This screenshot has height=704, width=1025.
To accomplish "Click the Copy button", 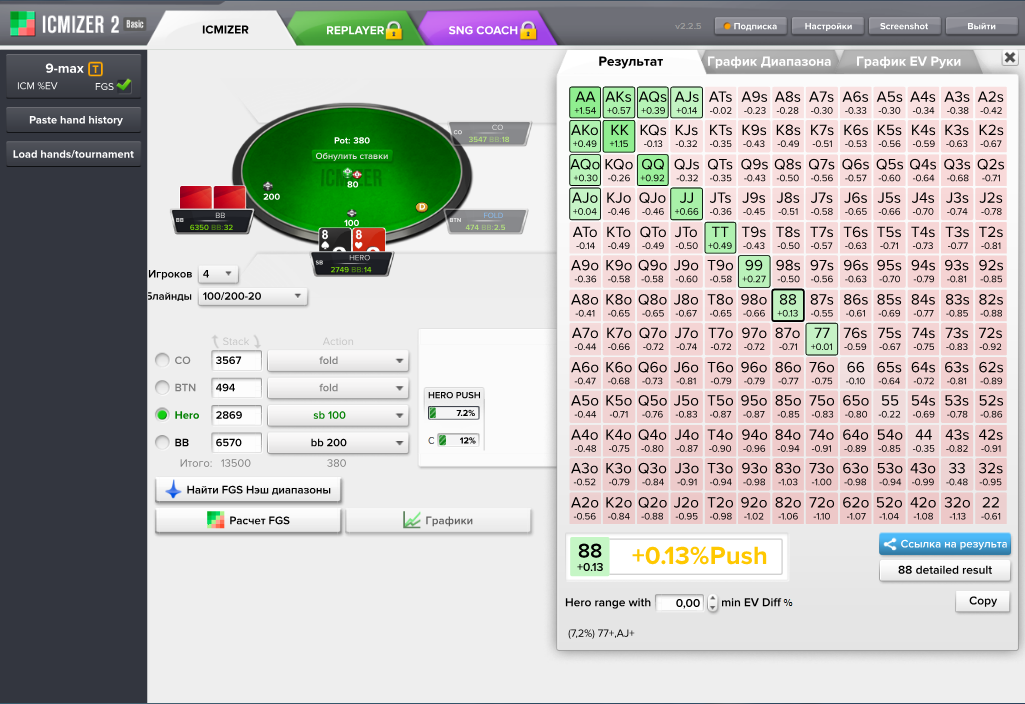I will pos(982,601).
